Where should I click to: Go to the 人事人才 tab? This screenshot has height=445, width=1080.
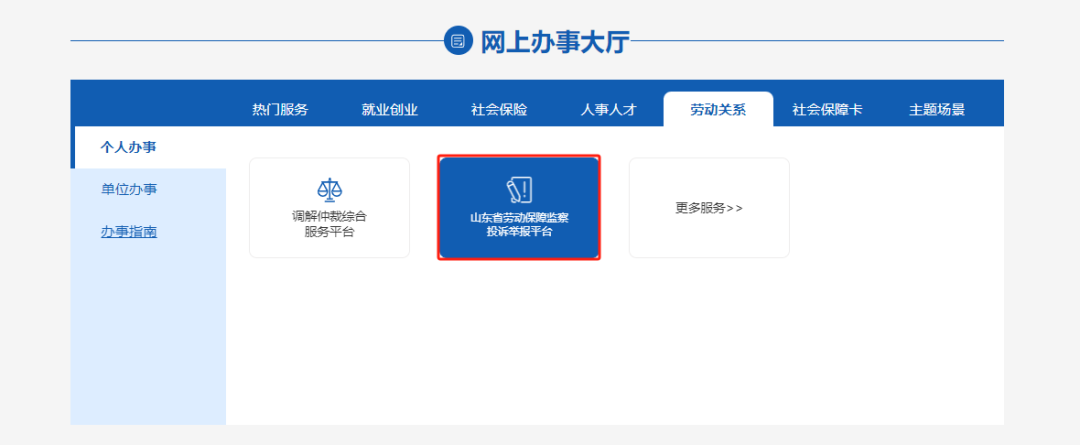[608, 110]
